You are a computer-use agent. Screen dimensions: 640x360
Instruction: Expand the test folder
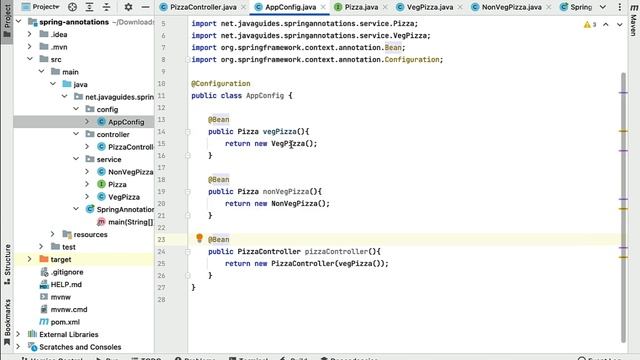coord(41,247)
